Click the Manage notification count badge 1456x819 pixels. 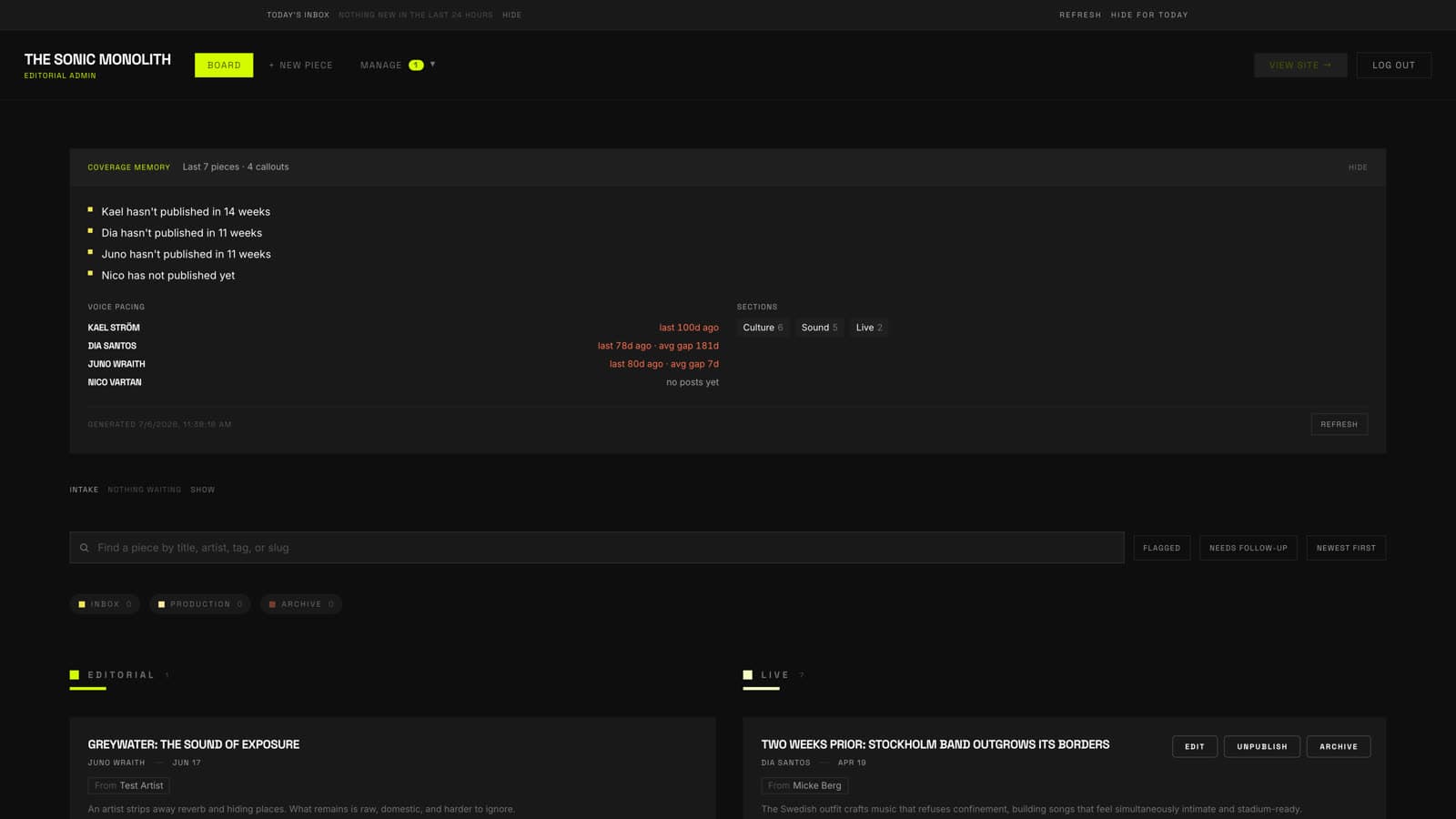point(416,65)
